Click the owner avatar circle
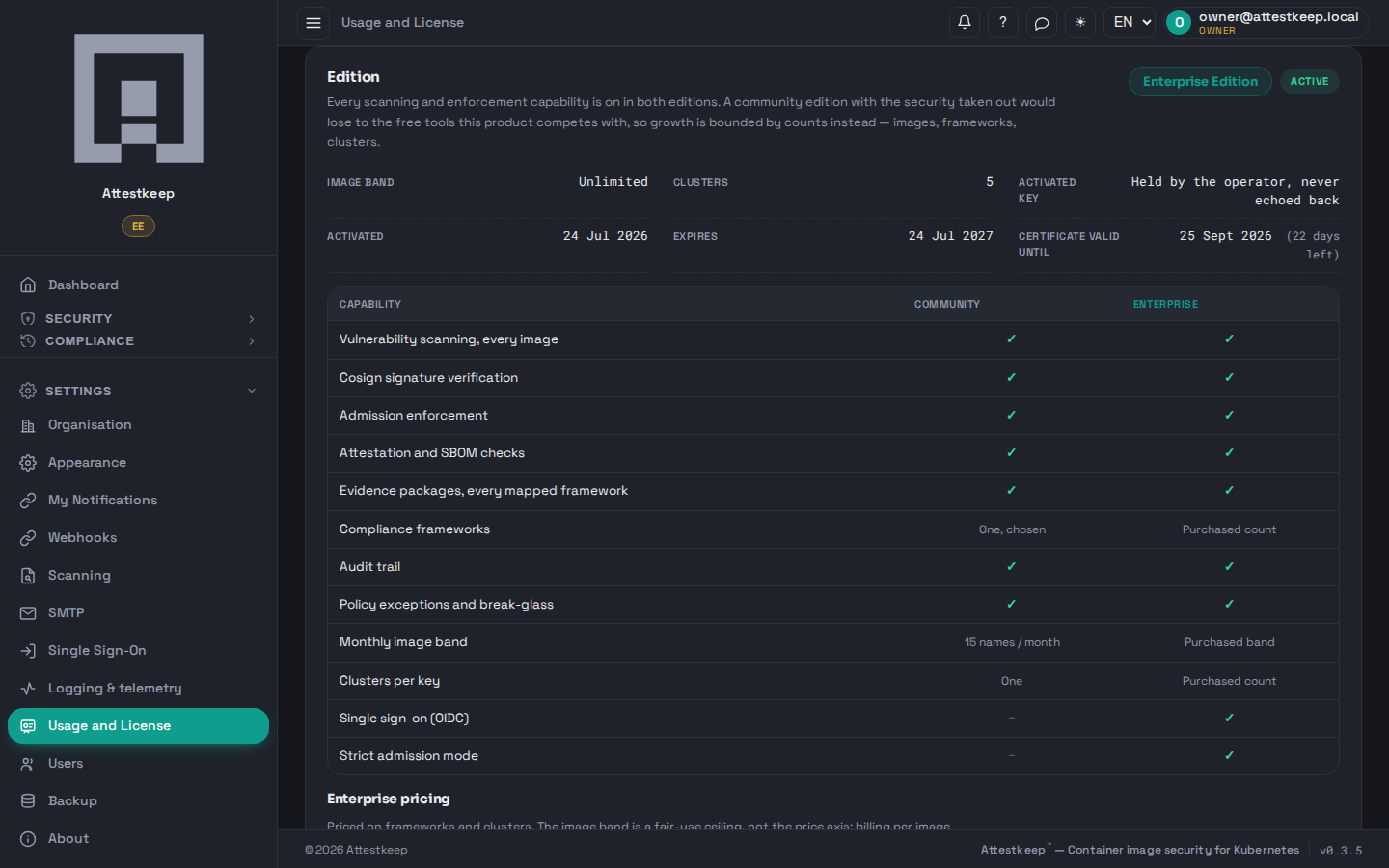This screenshot has height=868, width=1389. (1179, 22)
